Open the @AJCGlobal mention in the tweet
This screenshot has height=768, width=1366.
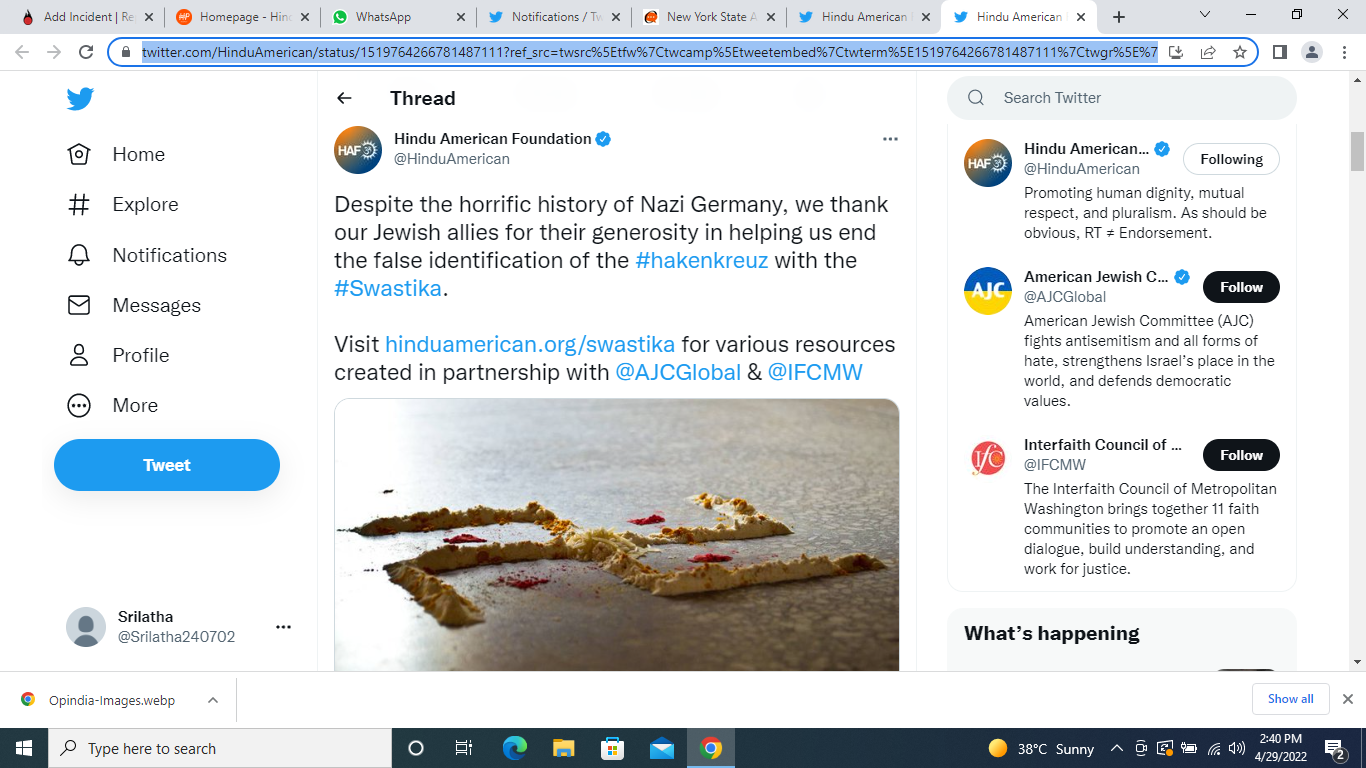(x=678, y=372)
